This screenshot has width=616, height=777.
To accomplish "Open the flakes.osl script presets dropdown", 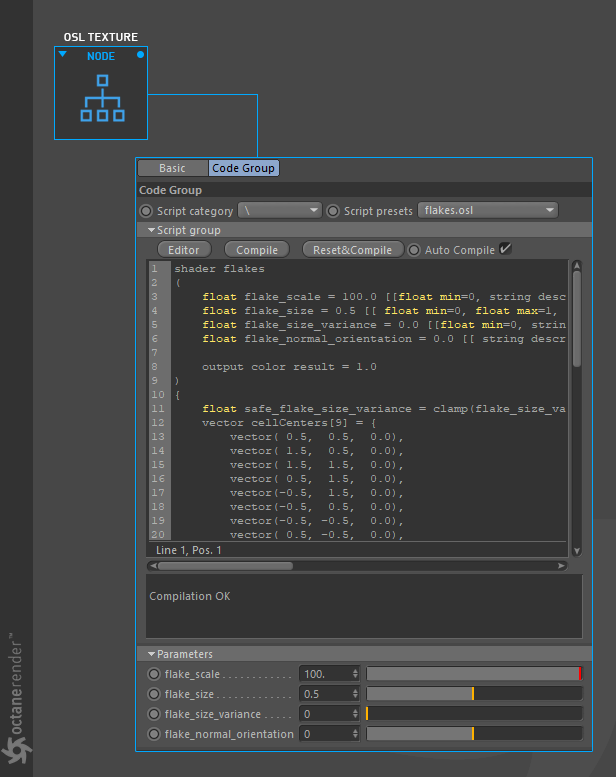I will tap(488, 211).
